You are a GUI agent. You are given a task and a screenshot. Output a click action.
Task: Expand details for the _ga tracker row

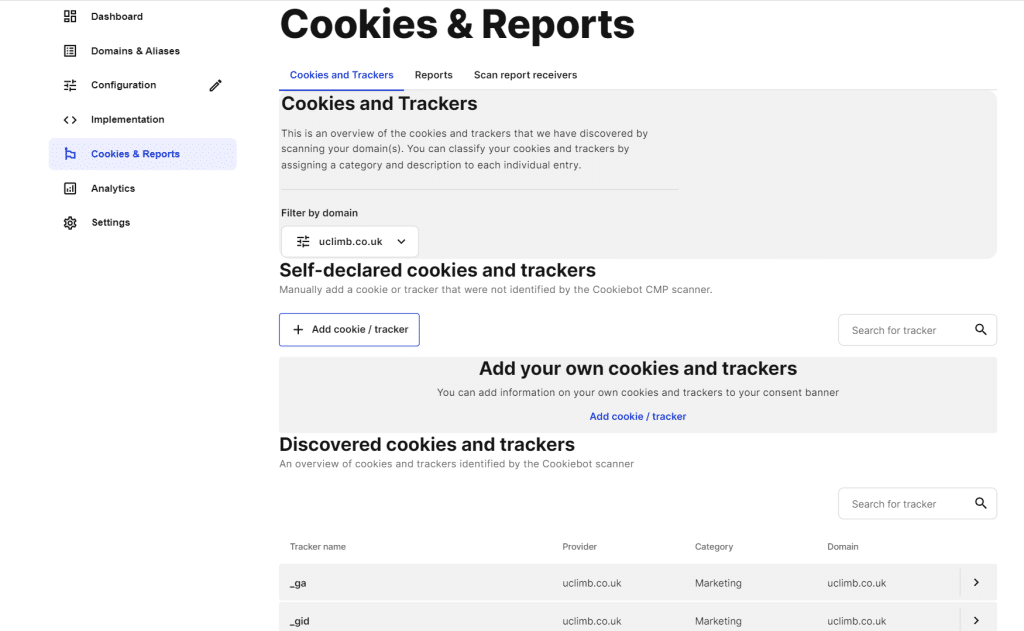[978, 583]
